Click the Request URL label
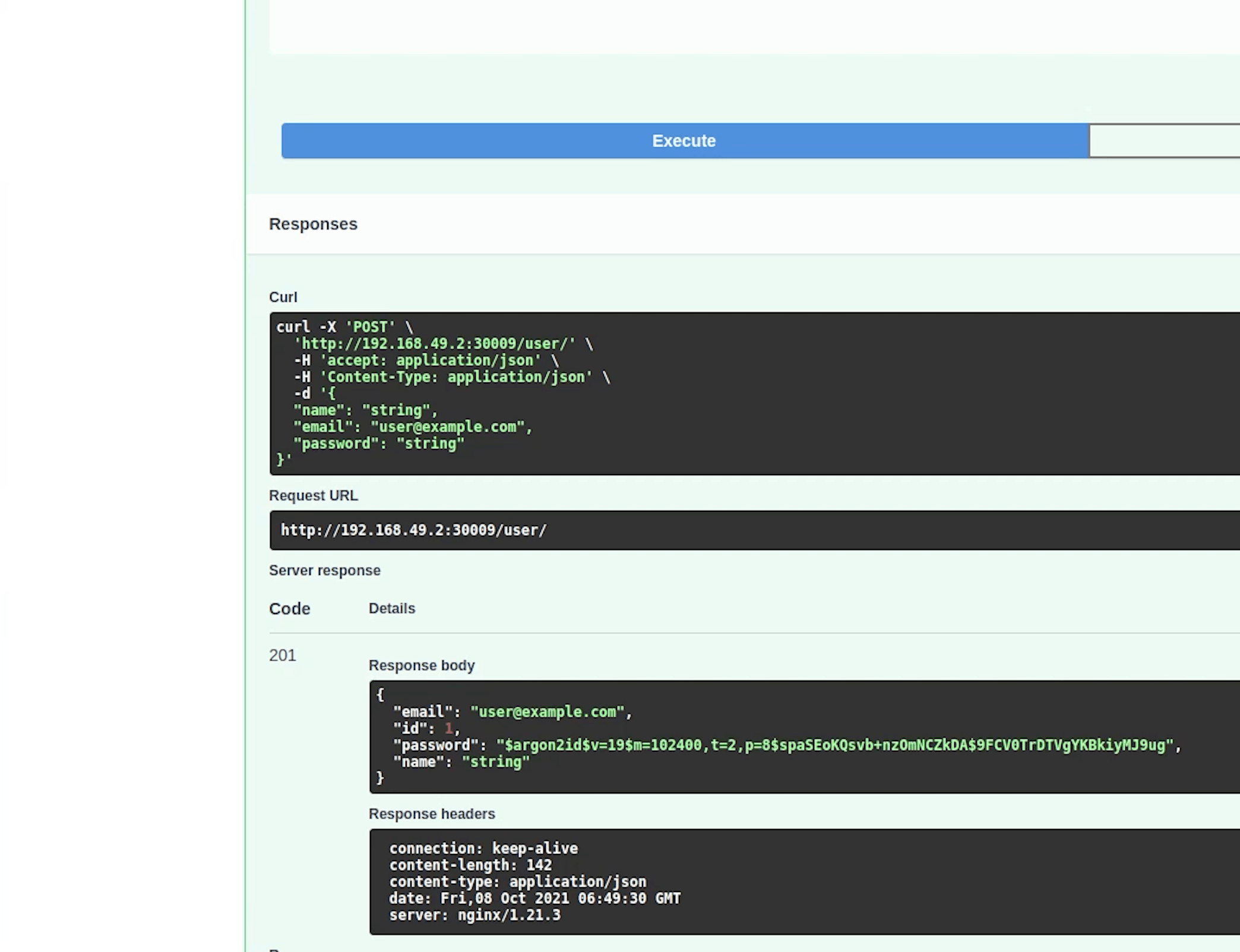The width and height of the screenshot is (1240, 952). (313, 495)
